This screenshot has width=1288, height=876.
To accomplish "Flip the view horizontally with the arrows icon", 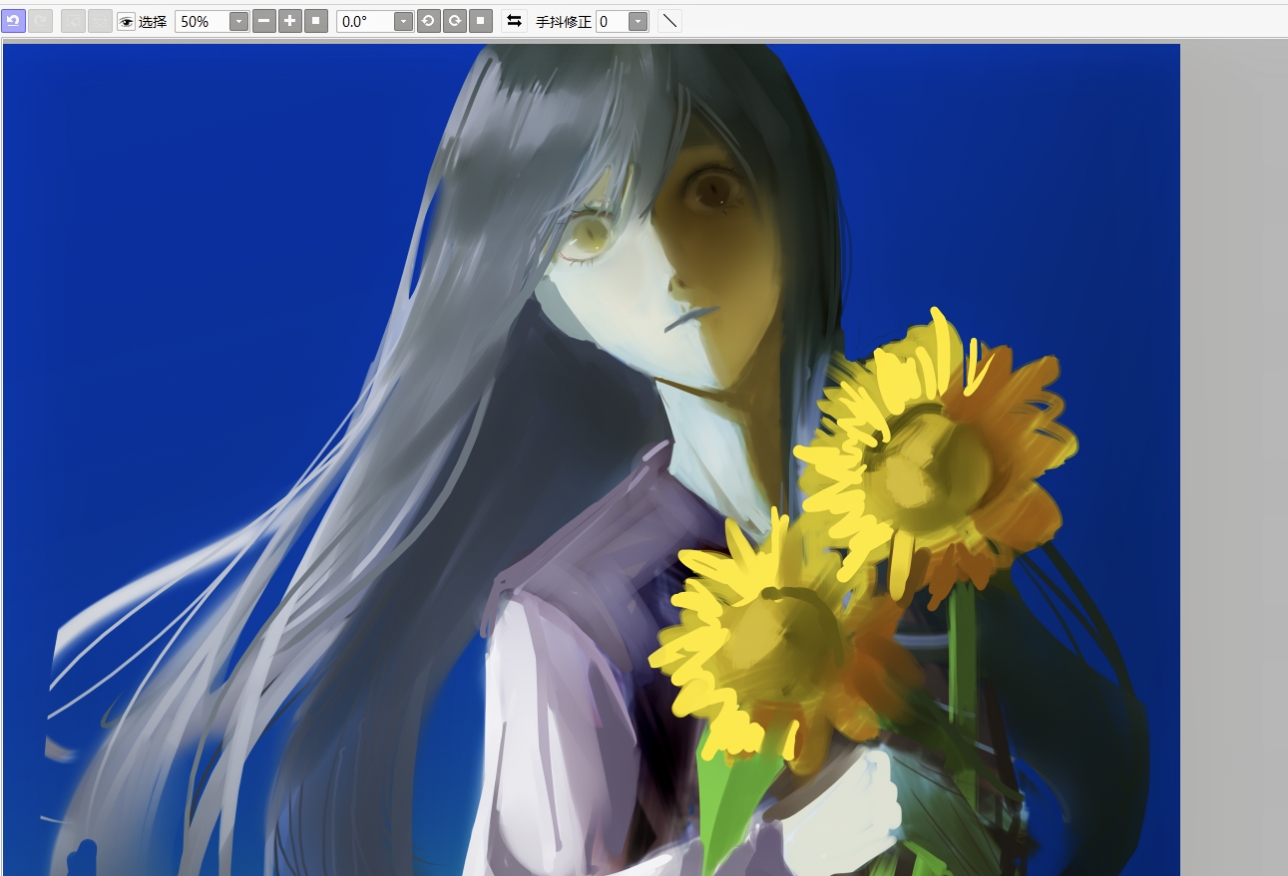I will [x=514, y=21].
